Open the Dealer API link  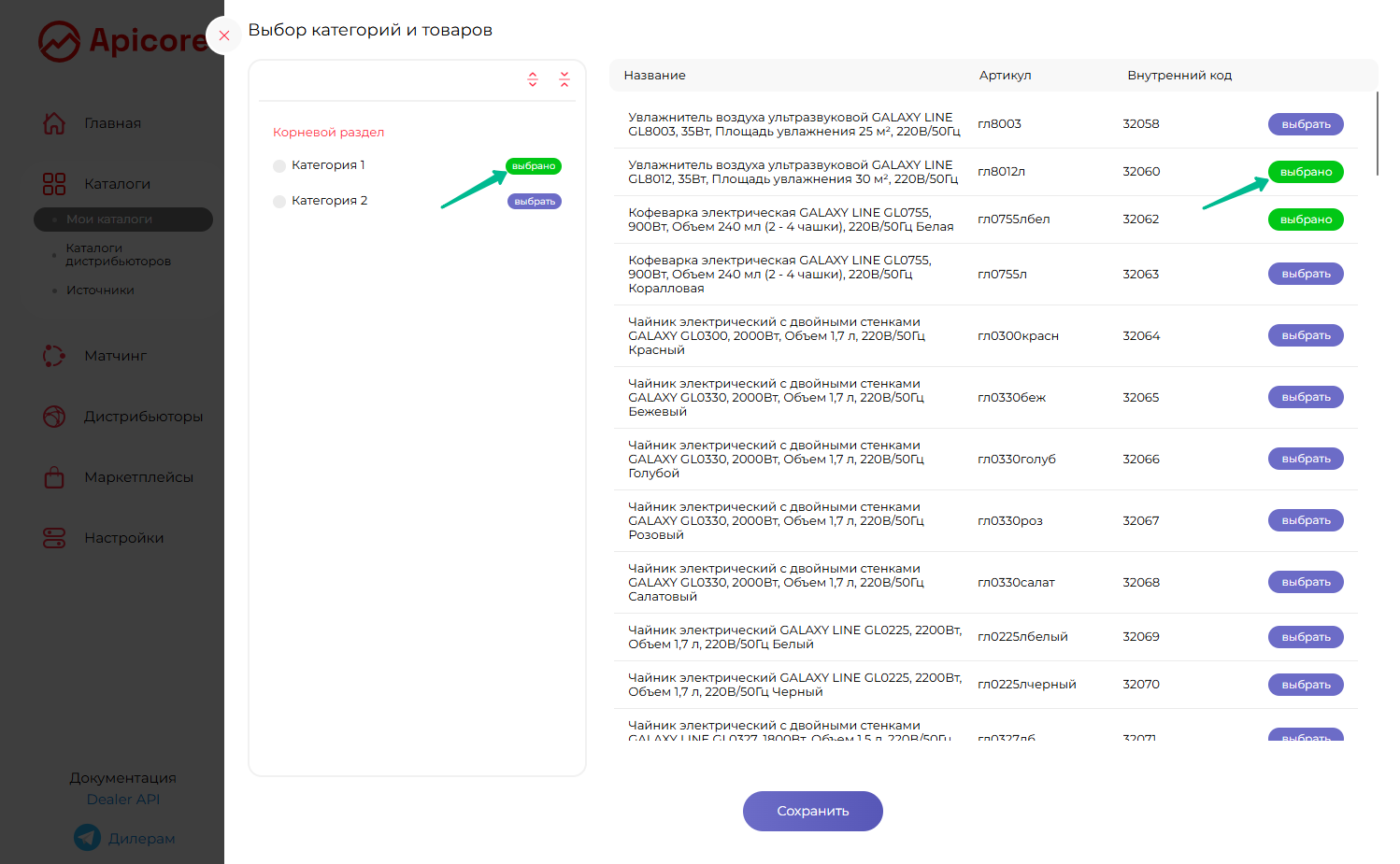click(x=123, y=800)
